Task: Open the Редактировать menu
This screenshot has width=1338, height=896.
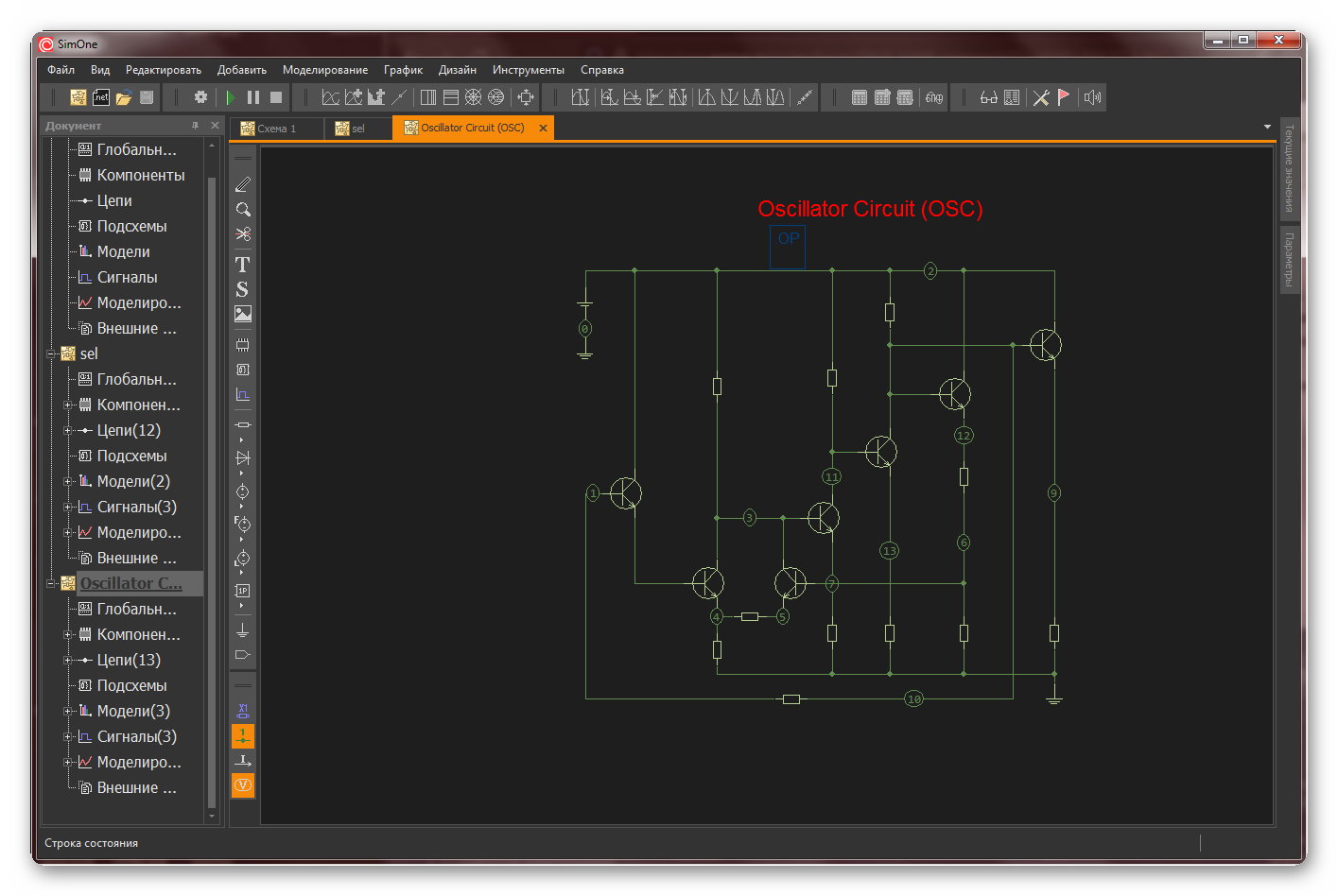Action: click(164, 70)
